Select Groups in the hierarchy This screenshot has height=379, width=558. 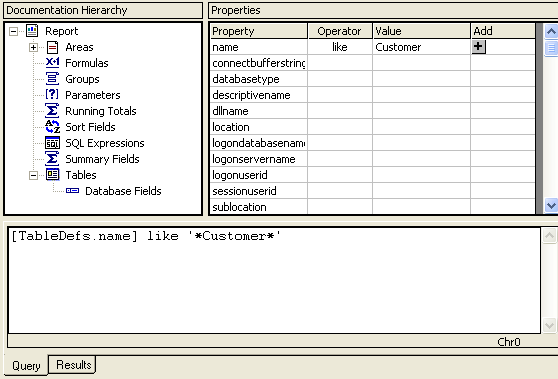82,79
